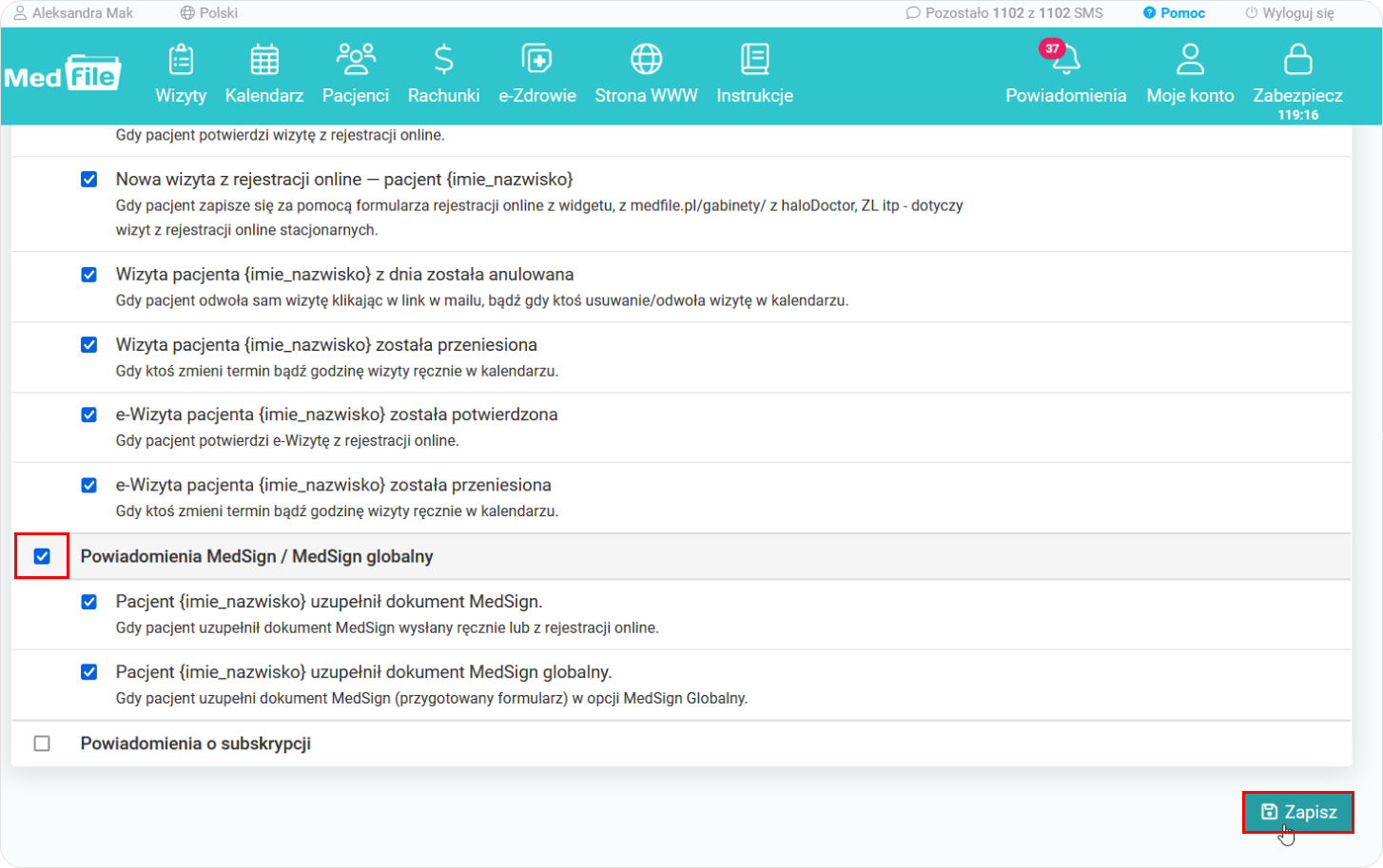This screenshot has width=1383, height=868.
Task: Open Pacjenci menu label
Action: pyautogui.click(x=356, y=96)
